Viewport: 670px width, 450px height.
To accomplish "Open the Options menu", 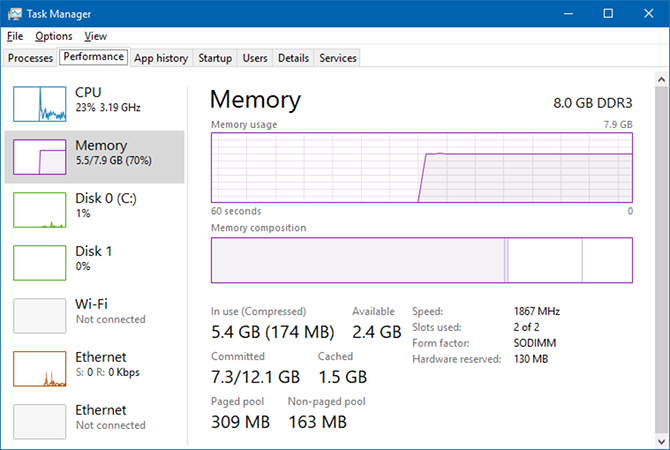I will coord(53,36).
